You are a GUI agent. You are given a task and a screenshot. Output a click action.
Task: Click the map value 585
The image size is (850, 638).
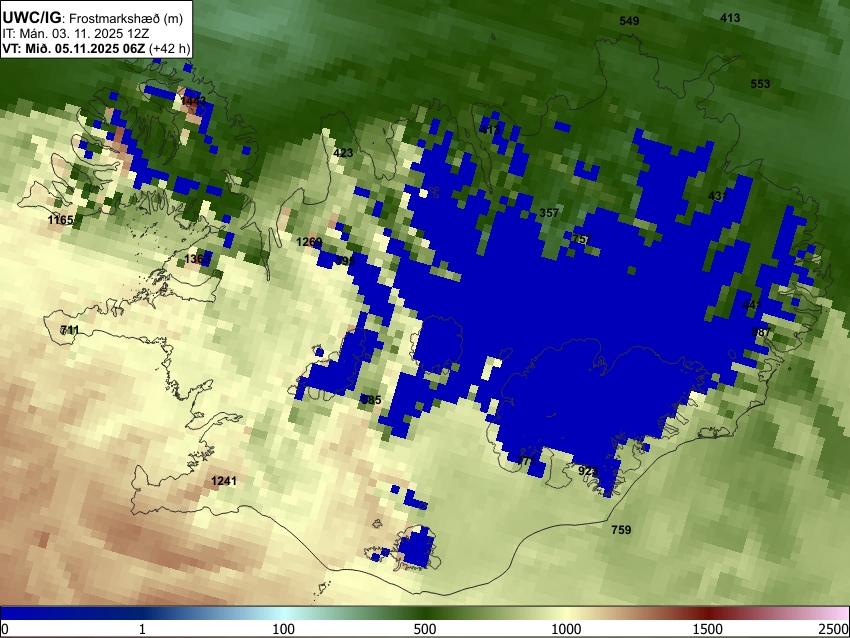[371, 400]
